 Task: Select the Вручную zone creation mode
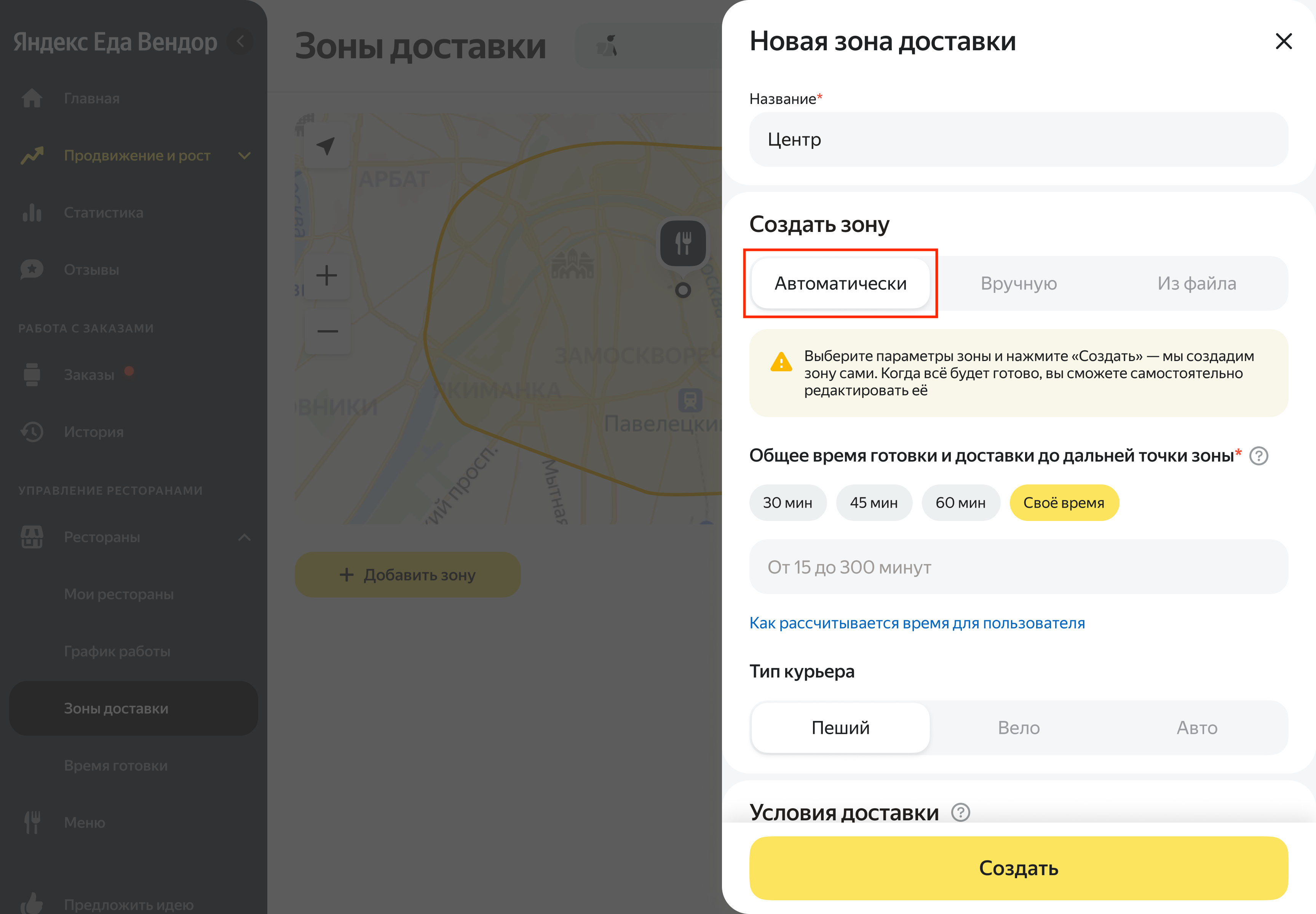[x=1018, y=283]
